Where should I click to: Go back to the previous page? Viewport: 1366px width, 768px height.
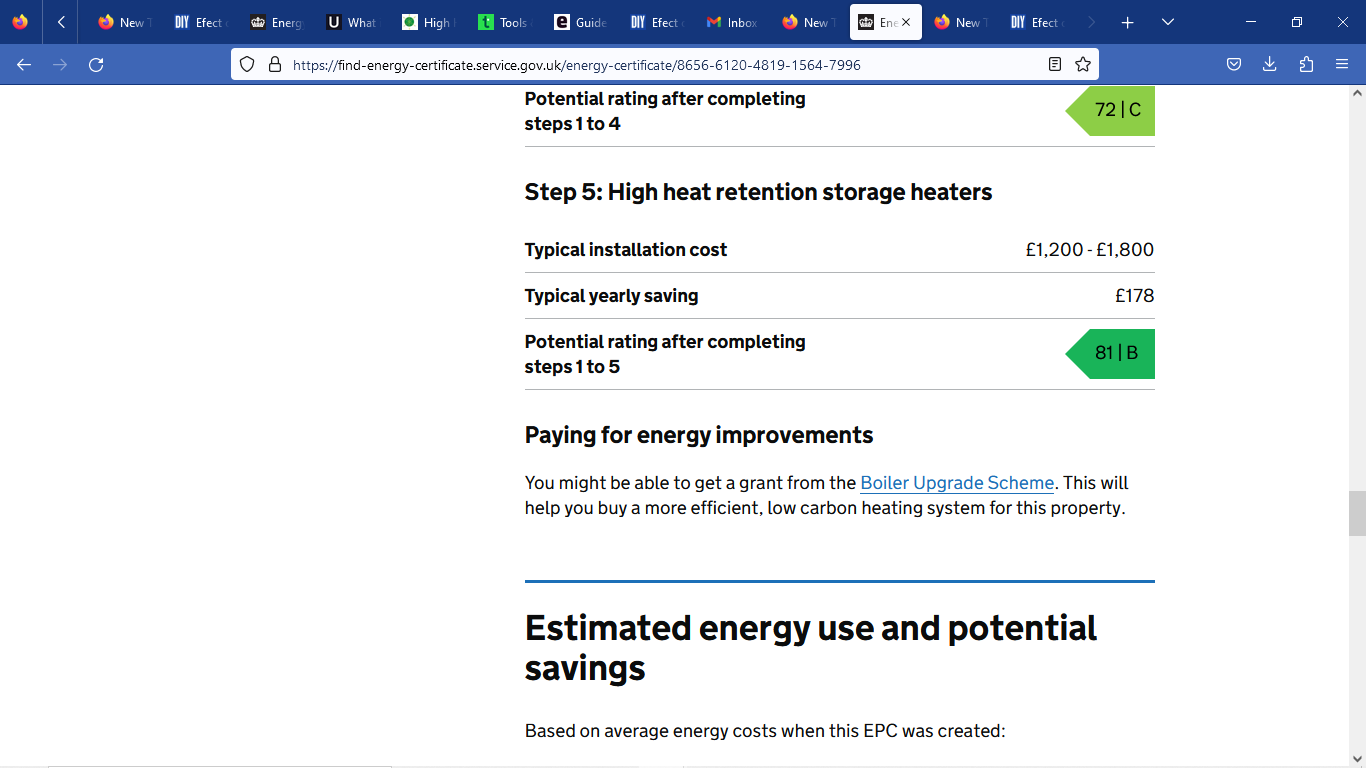24,65
